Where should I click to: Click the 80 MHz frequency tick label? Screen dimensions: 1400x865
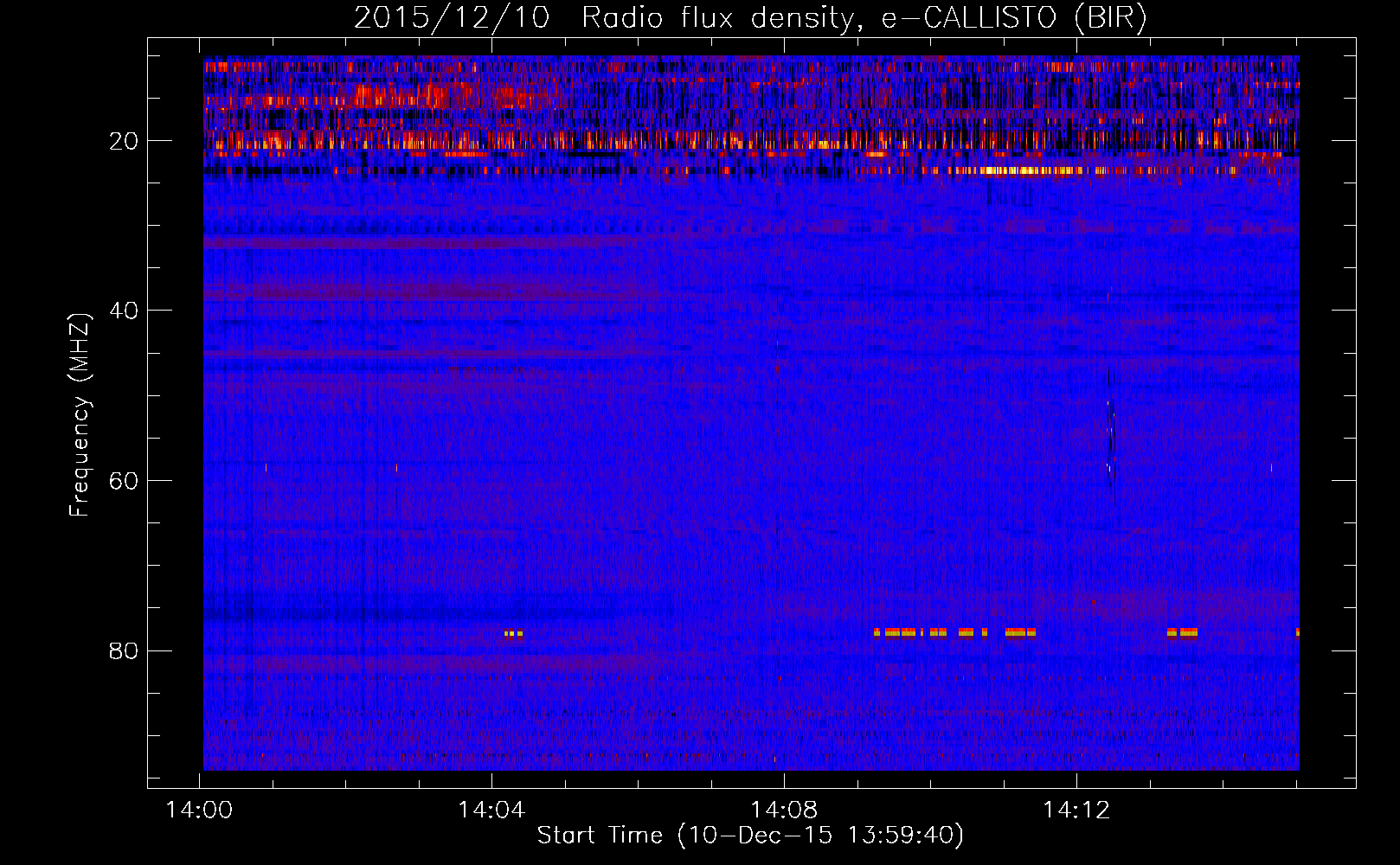[124, 650]
